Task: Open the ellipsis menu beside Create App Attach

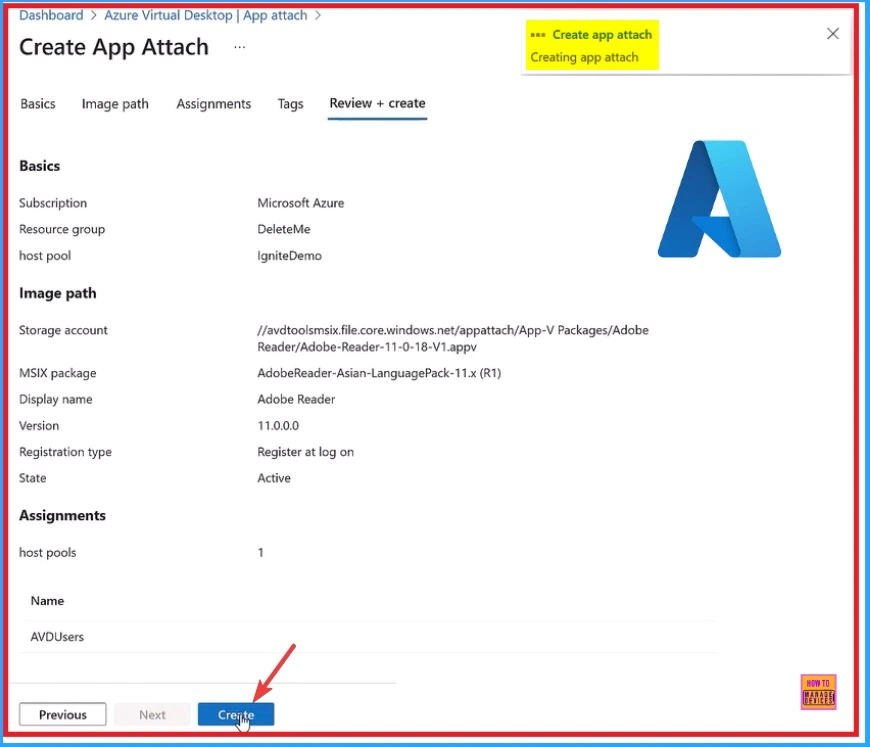Action: (x=239, y=47)
